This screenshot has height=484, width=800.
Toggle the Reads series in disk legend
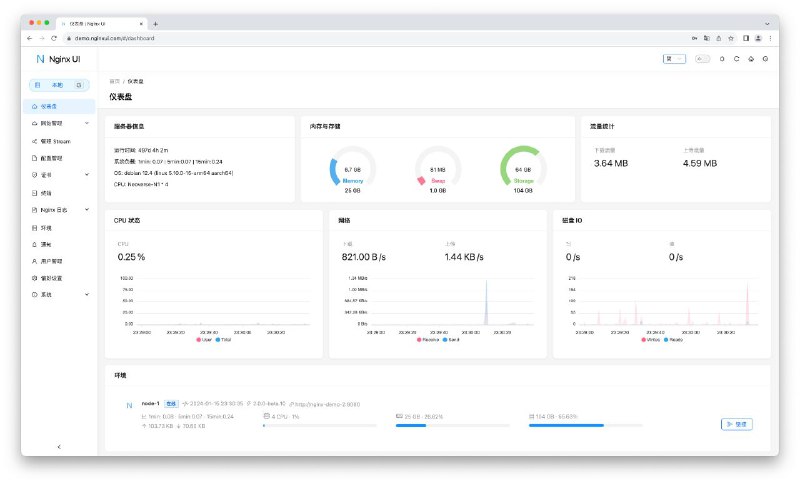coord(673,340)
